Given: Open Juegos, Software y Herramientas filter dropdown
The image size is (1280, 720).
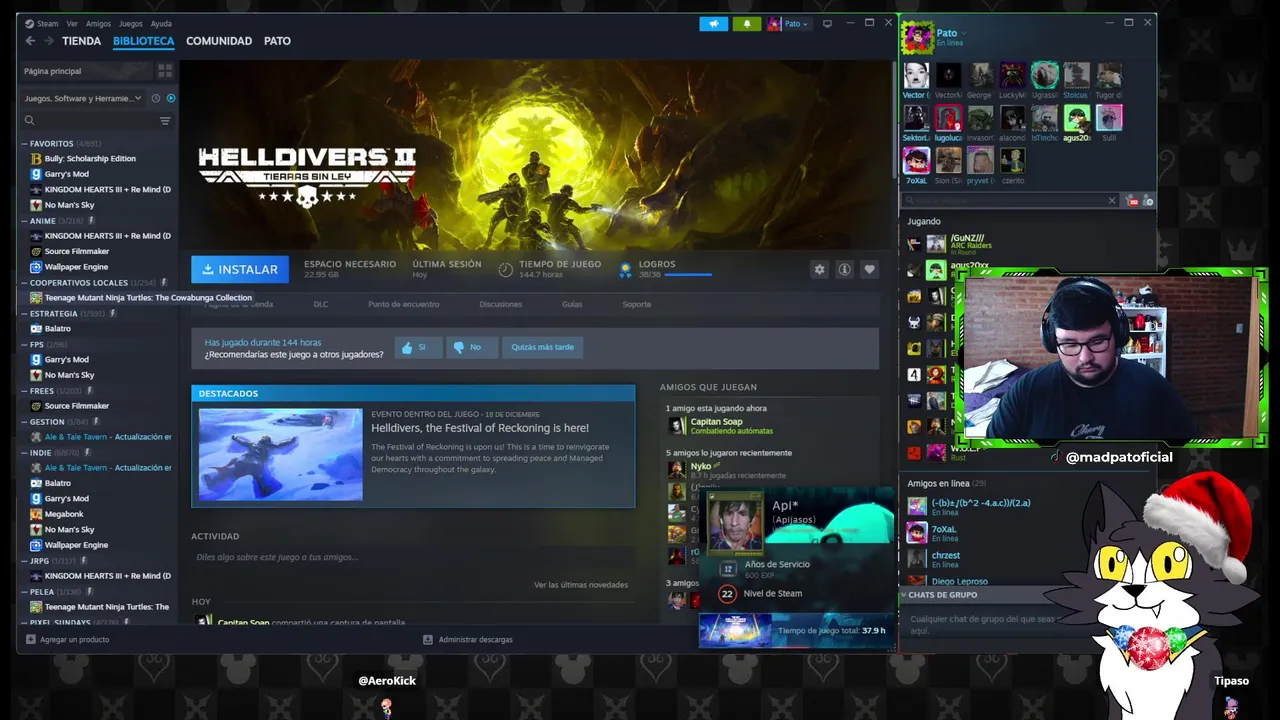Looking at the screenshot, I should (83, 98).
